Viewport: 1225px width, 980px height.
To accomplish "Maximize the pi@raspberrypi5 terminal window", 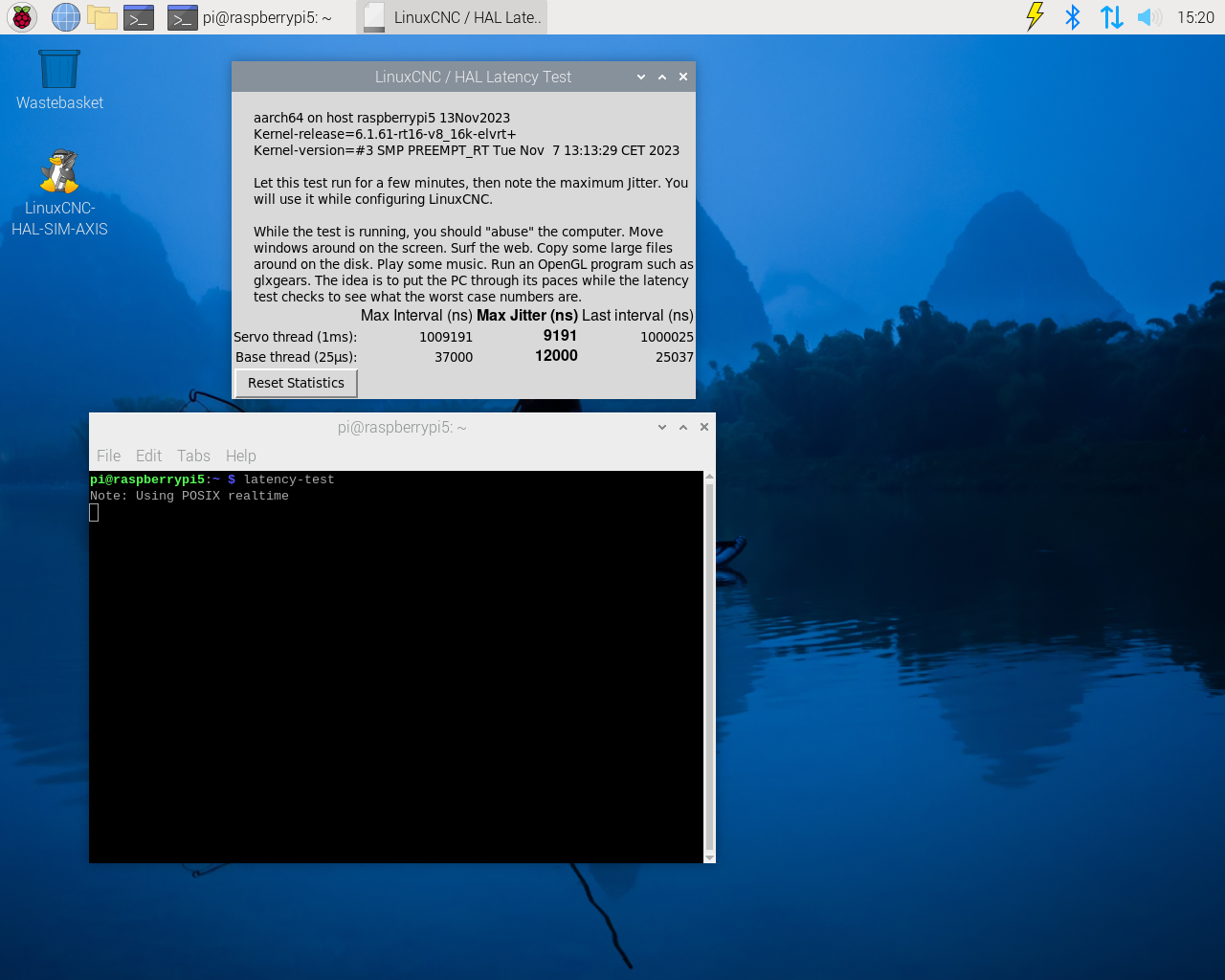I will tap(683, 427).
